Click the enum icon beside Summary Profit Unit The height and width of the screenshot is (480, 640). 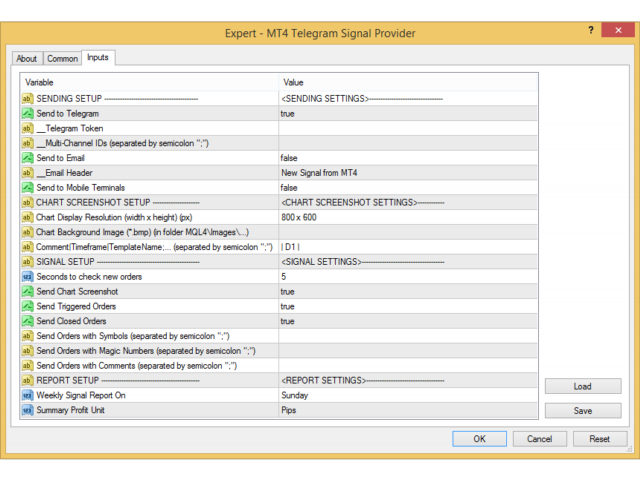[x=27, y=410]
